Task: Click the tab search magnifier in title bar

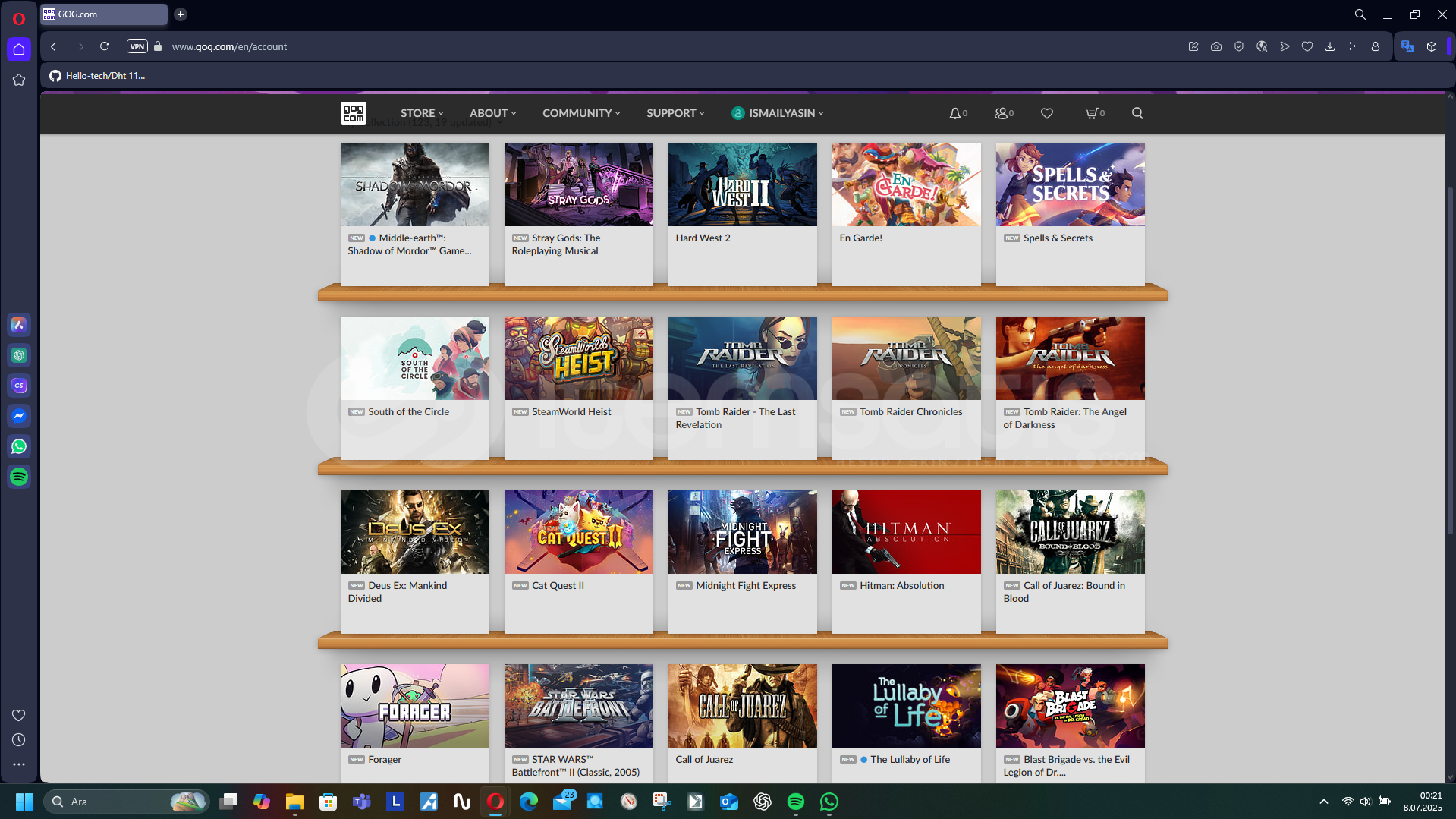Action: pyautogui.click(x=1360, y=14)
